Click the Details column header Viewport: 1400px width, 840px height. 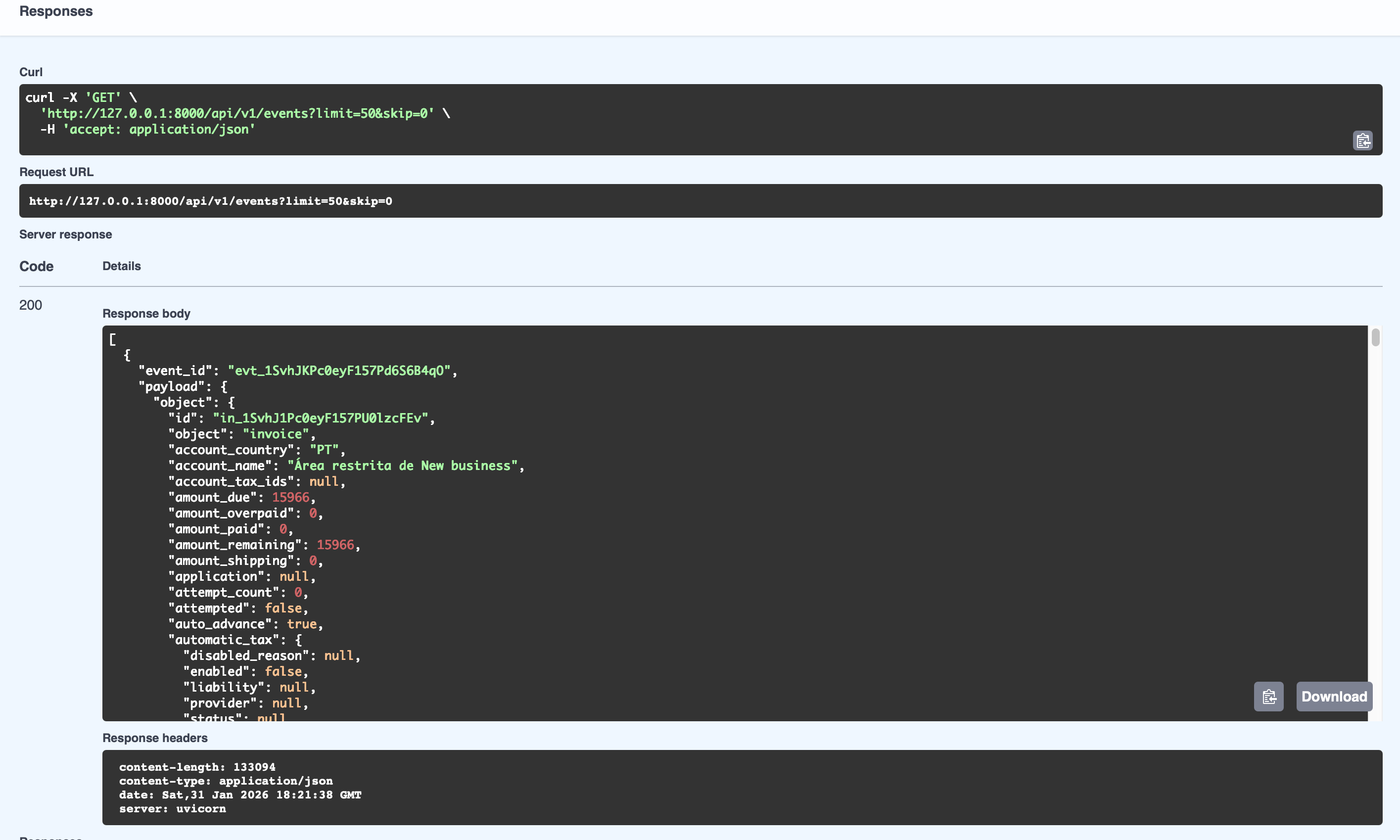121,266
